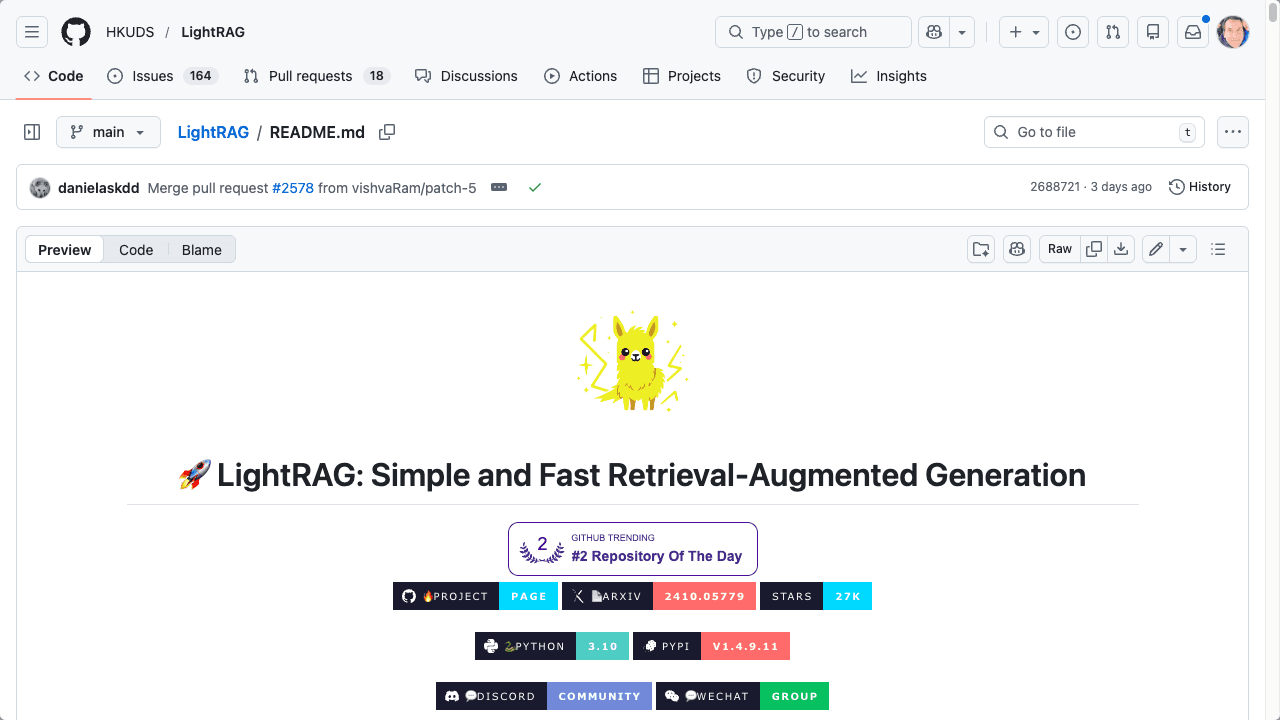This screenshot has width=1280, height=720.
Task: Open the main branch selector dropdown
Action: click(x=108, y=132)
